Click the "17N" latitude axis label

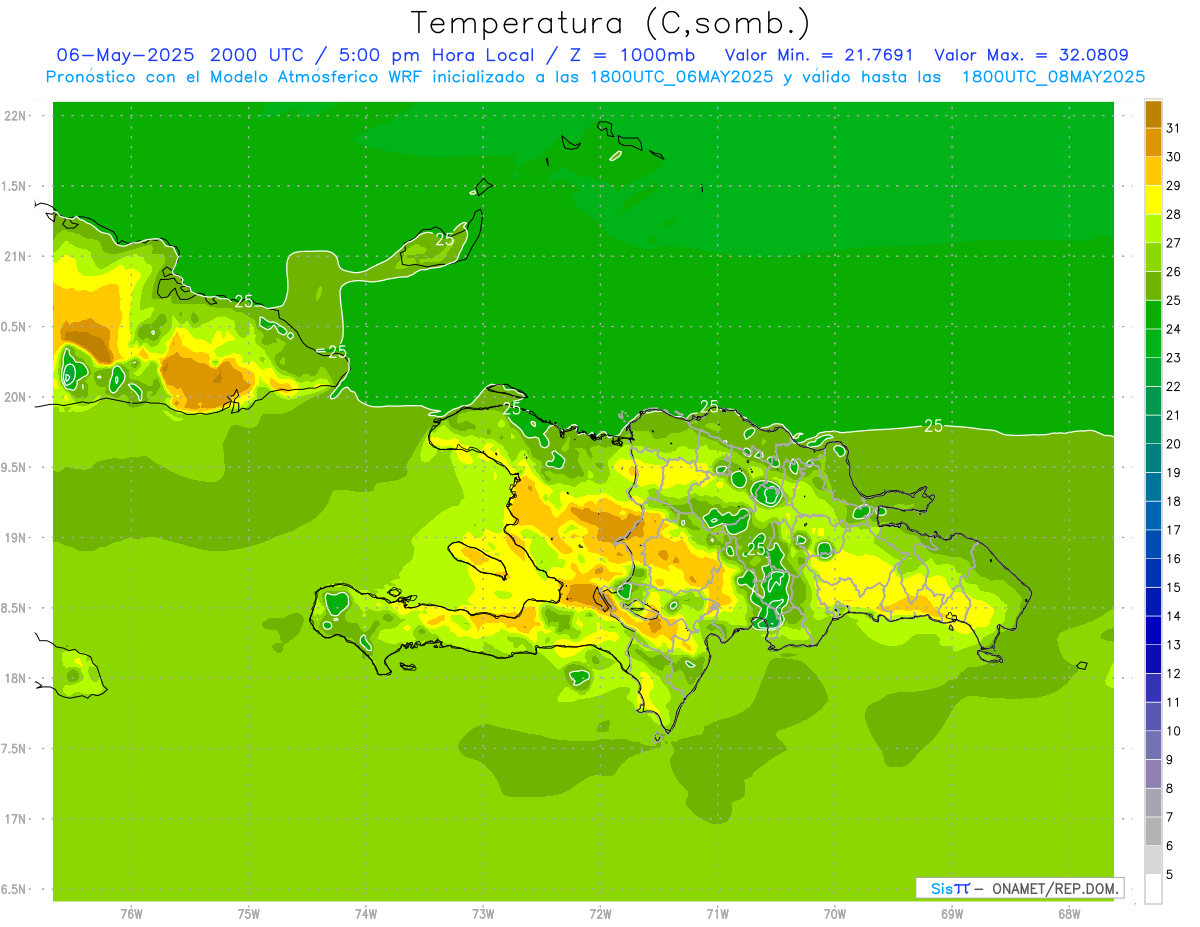(16, 819)
